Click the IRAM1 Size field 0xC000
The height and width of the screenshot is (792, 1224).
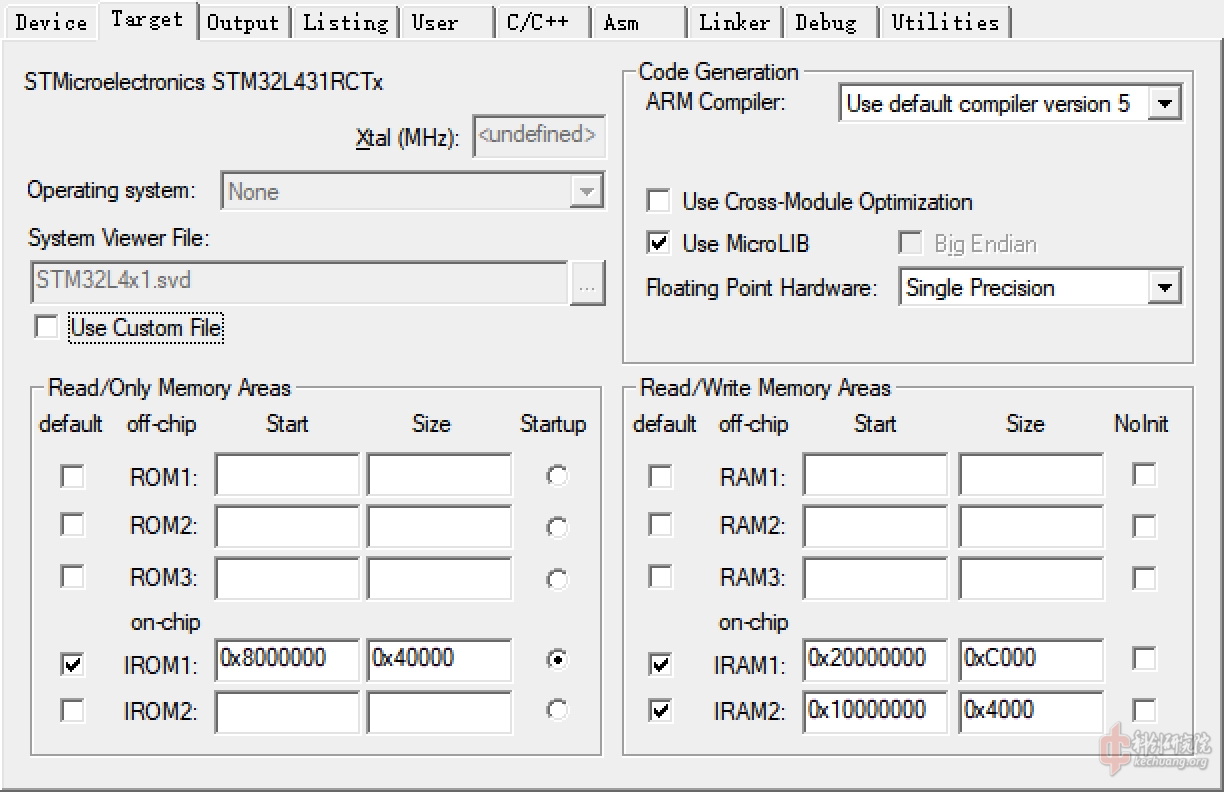pos(1031,660)
